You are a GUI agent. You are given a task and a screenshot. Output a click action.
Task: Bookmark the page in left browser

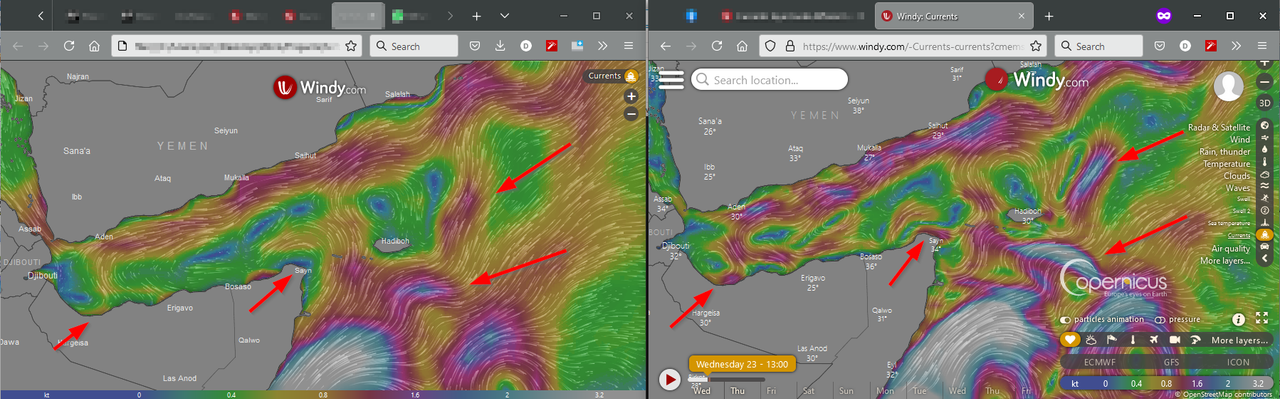[351, 46]
